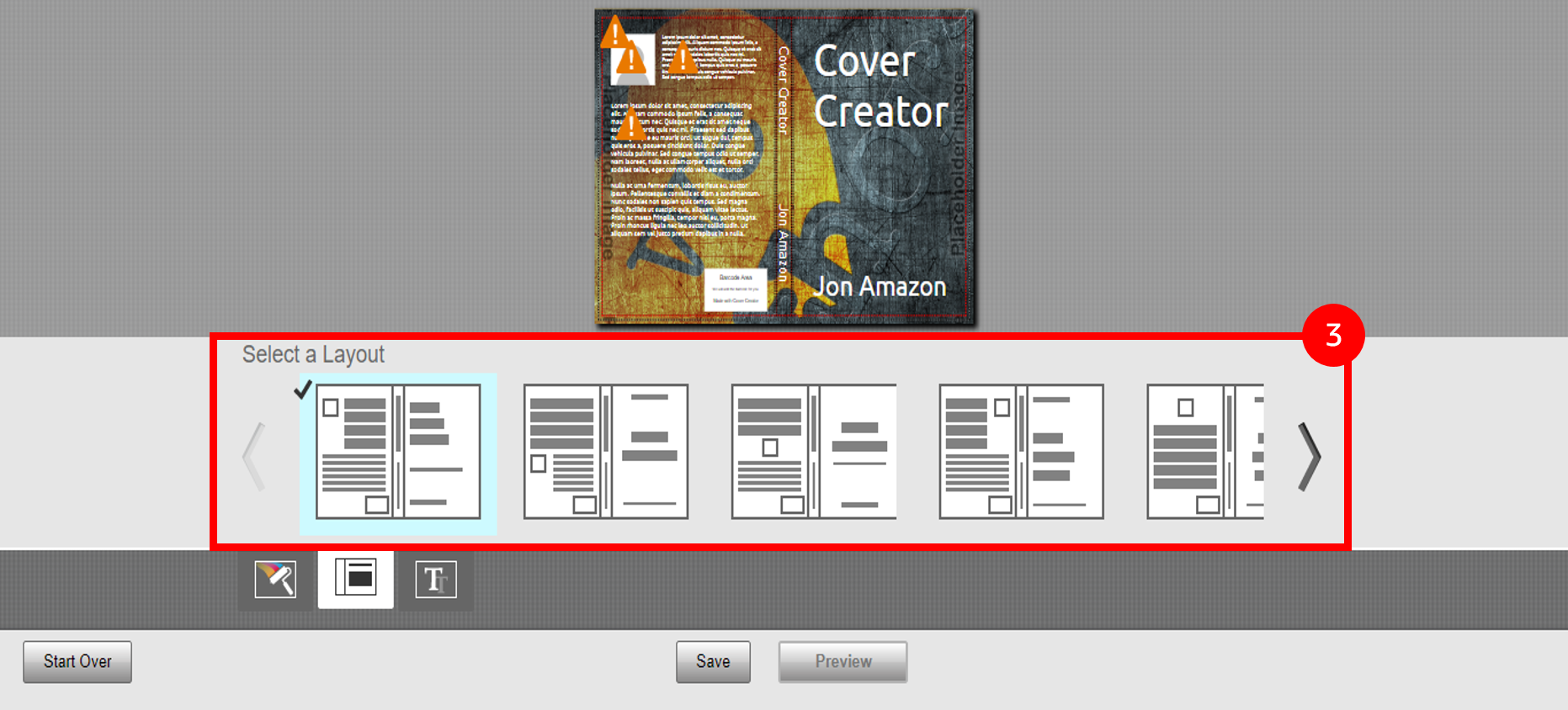Click the Preview button

(x=842, y=662)
